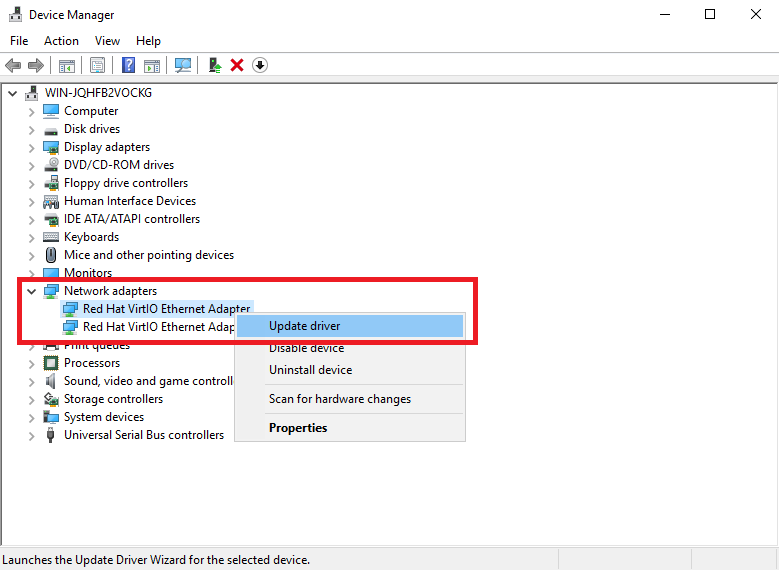Click the red X Uninstall device icon

coord(237,65)
